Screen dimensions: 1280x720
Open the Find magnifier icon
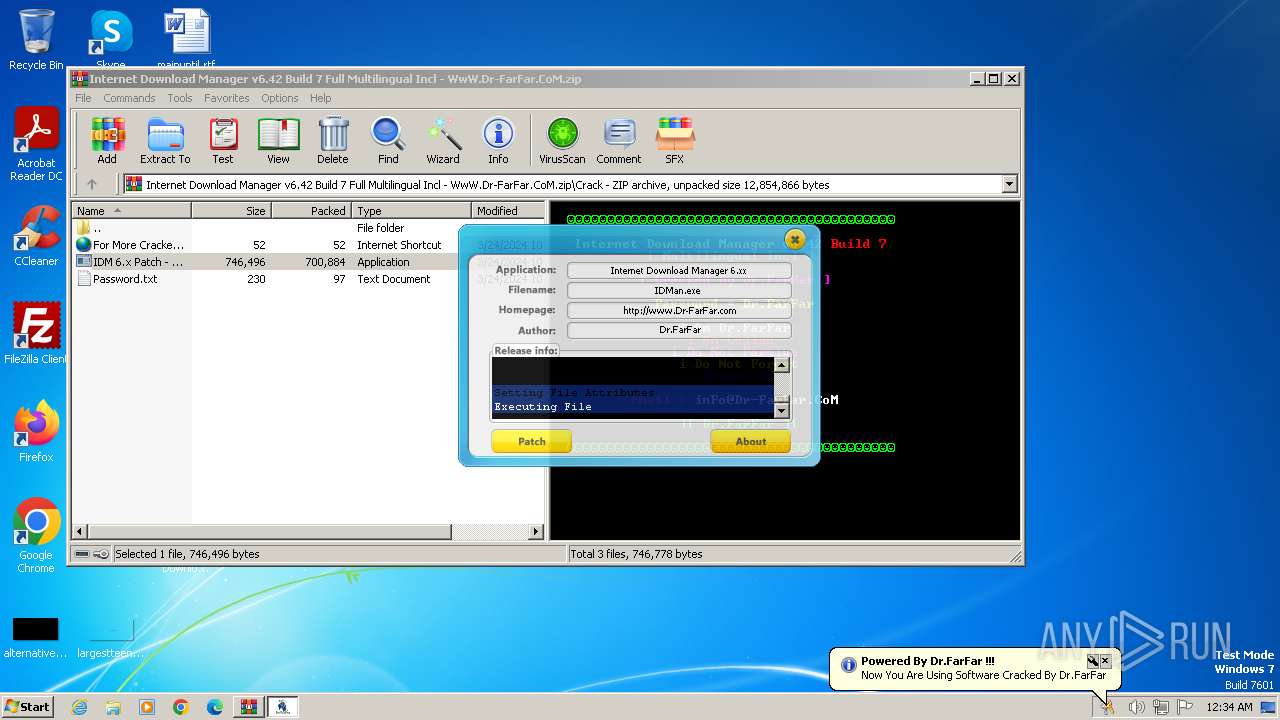pos(388,141)
